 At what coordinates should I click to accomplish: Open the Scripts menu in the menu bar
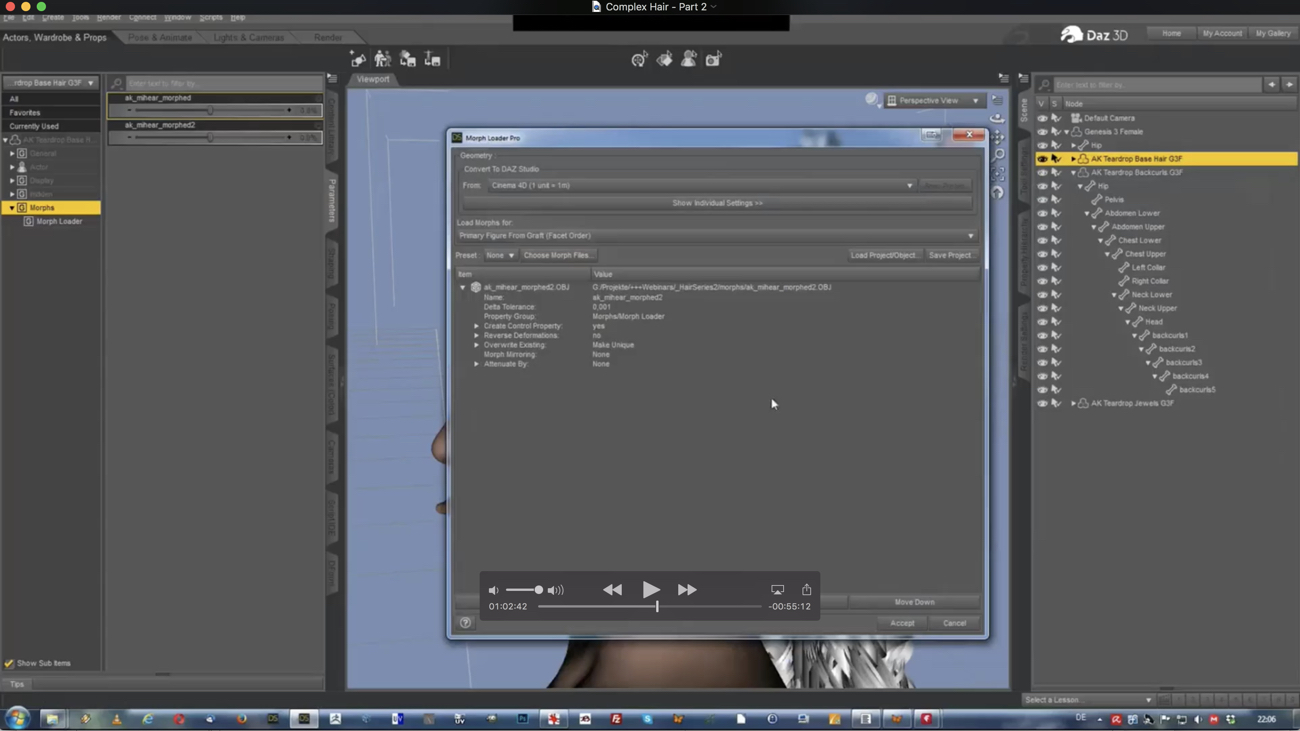coord(210,17)
